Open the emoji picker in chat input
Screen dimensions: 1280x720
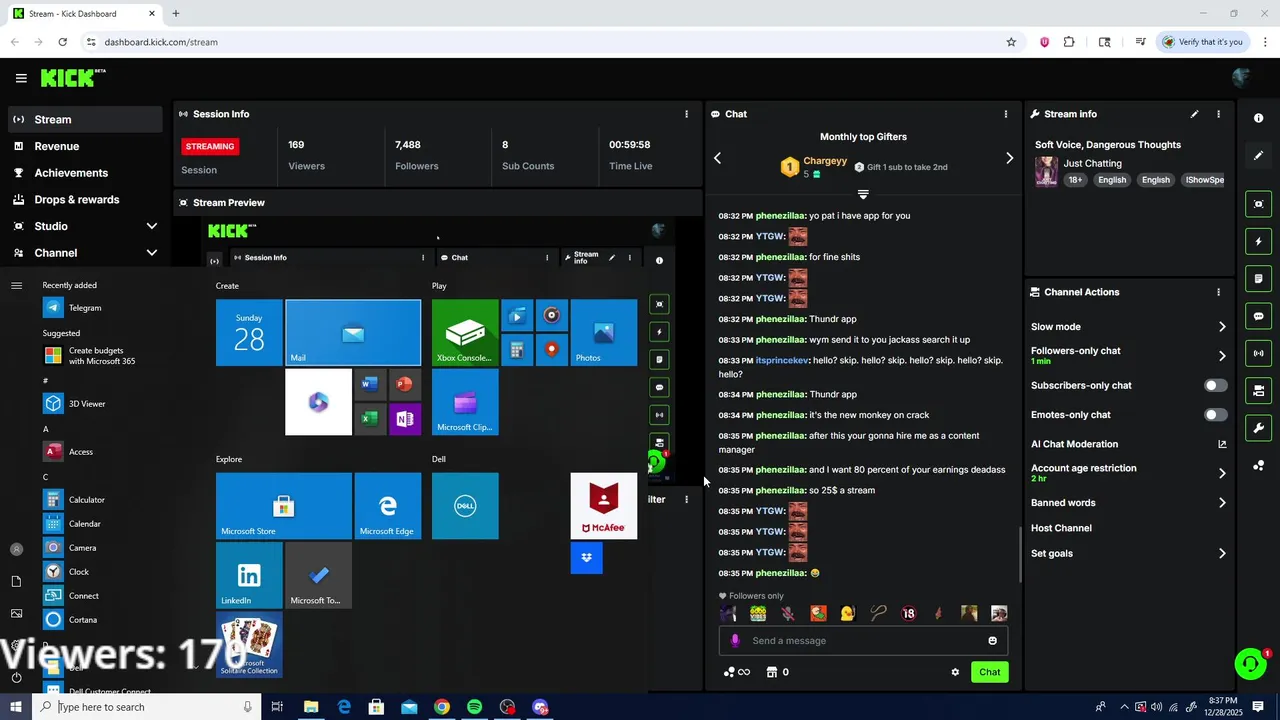click(993, 641)
